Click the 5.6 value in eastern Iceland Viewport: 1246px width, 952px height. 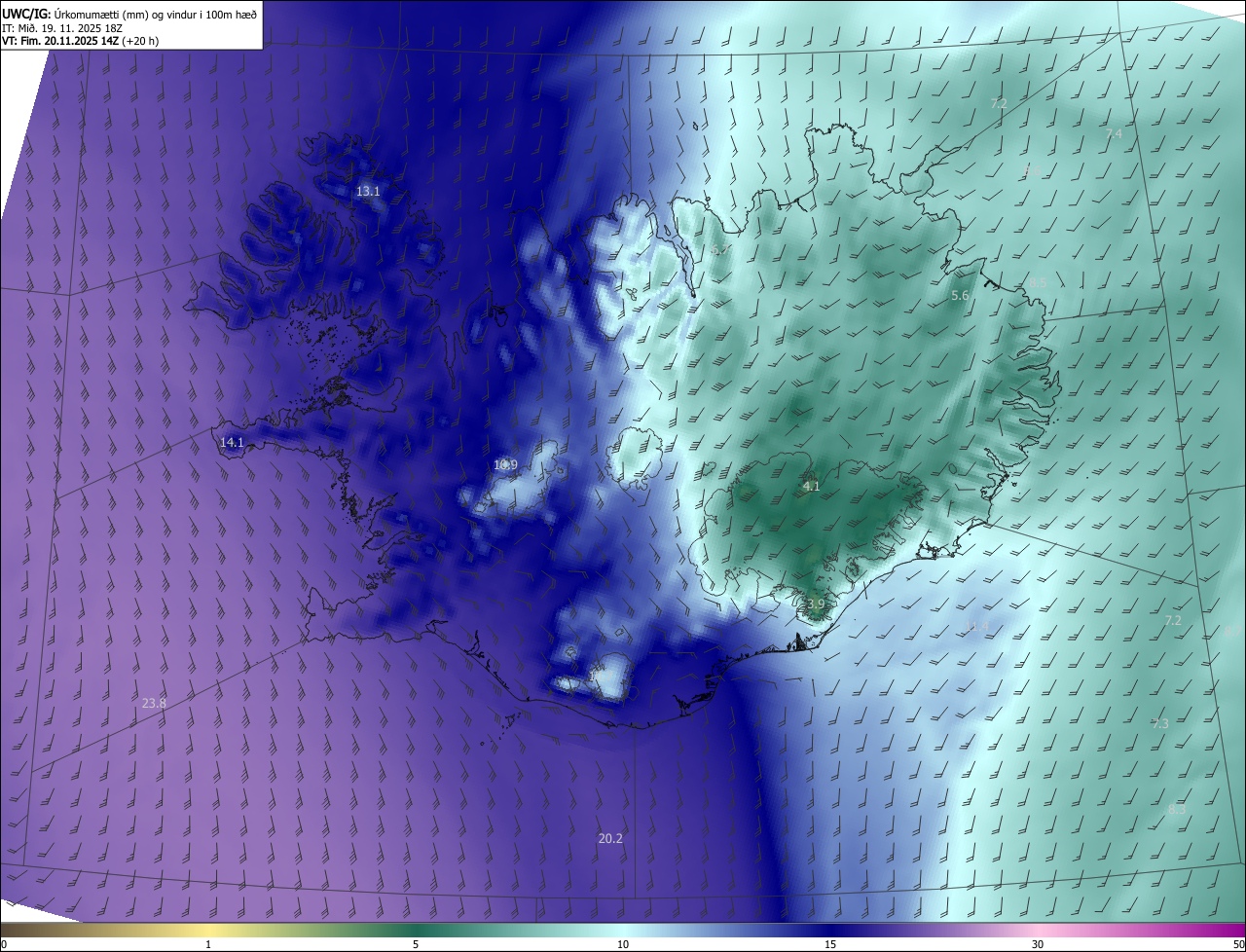960,296
